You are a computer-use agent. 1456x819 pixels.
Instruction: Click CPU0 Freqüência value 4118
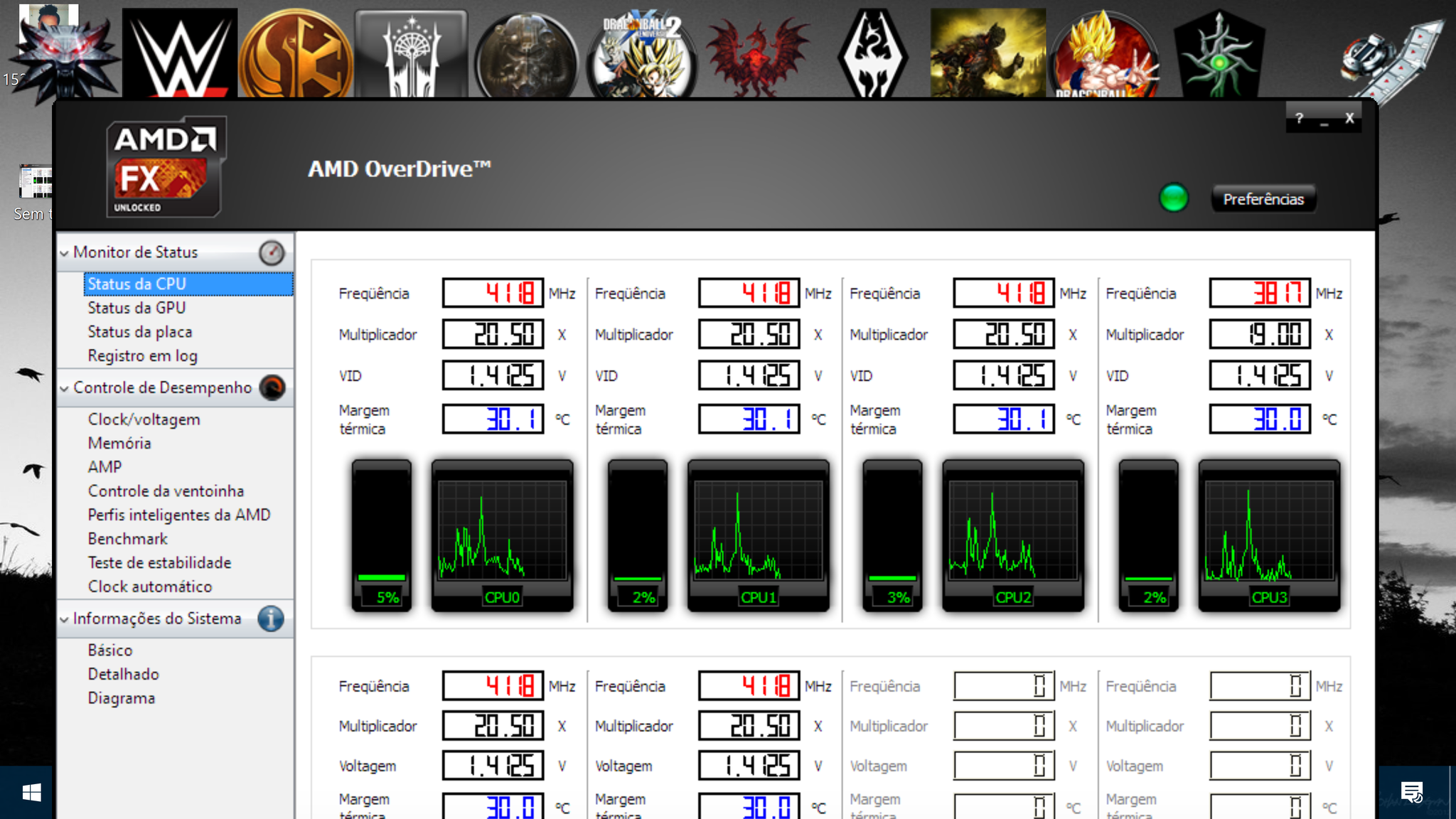(493, 293)
